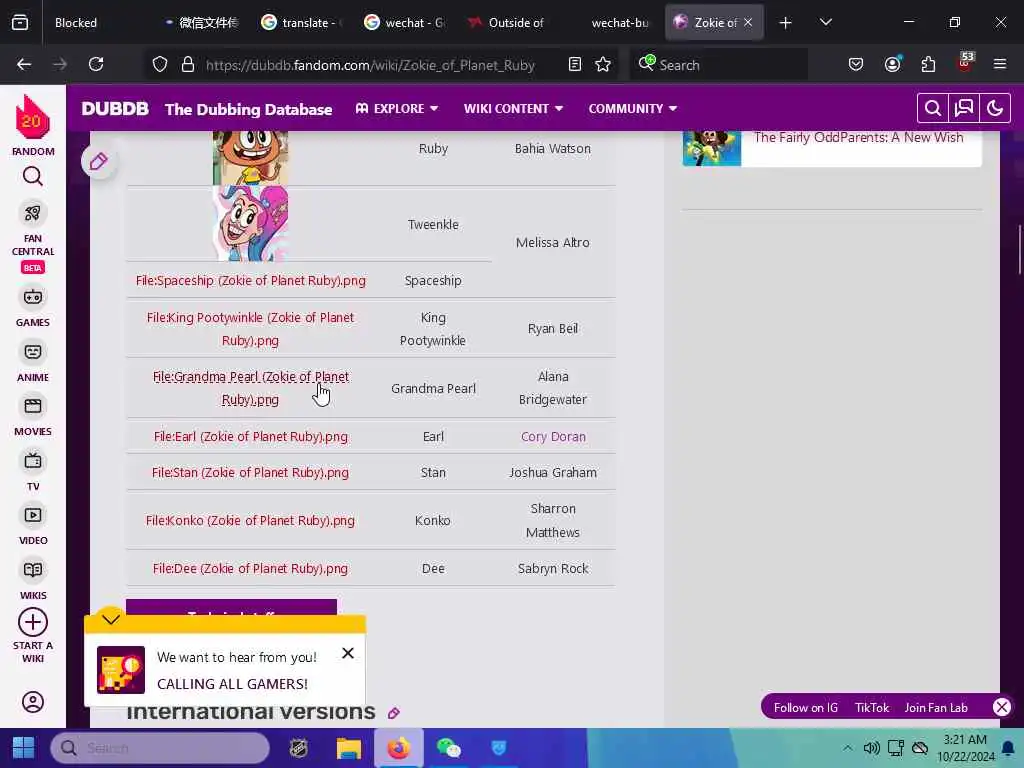Open Earl png file link
This screenshot has width=1024, height=768.
point(251,436)
